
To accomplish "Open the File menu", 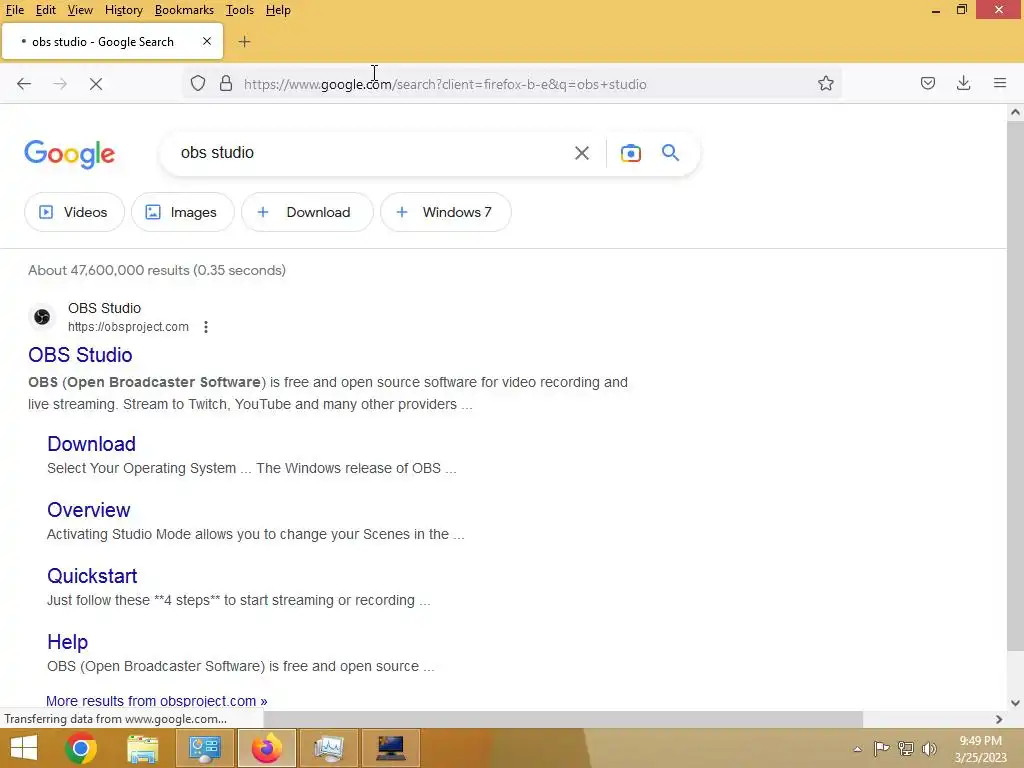I will coord(14,10).
